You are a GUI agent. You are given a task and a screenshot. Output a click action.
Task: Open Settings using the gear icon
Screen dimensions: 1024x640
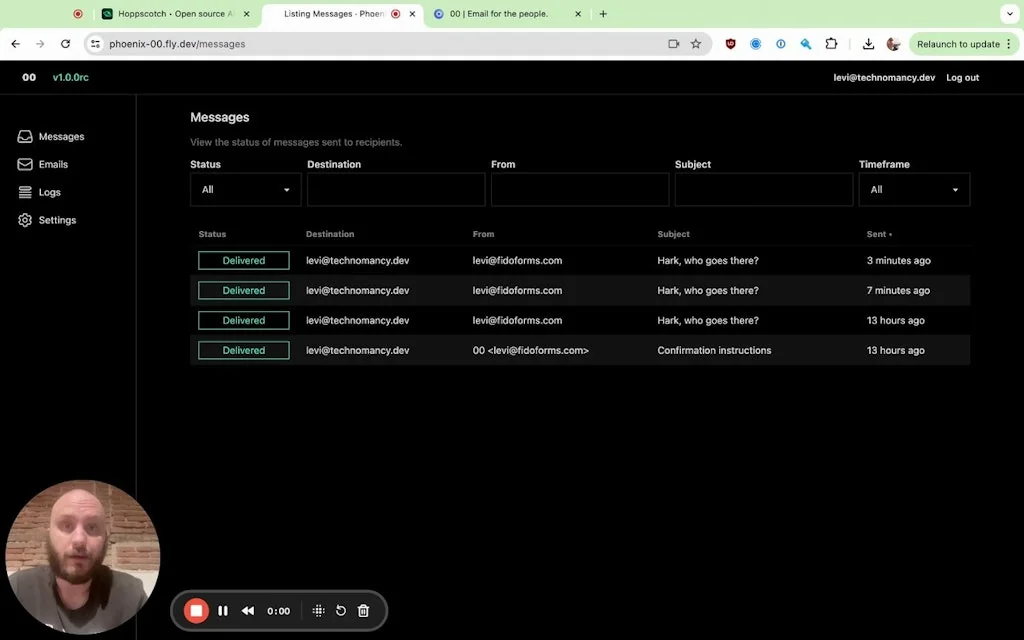[x=25, y=220]
